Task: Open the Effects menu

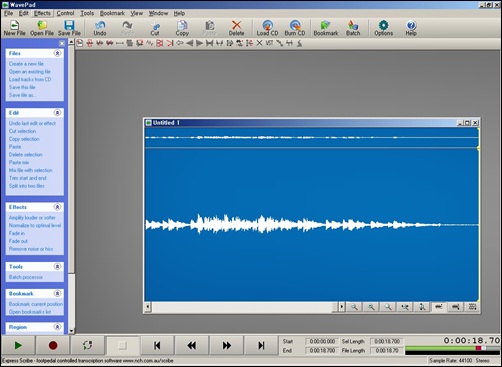Action: pyautogui.click(x=42, y=13)
